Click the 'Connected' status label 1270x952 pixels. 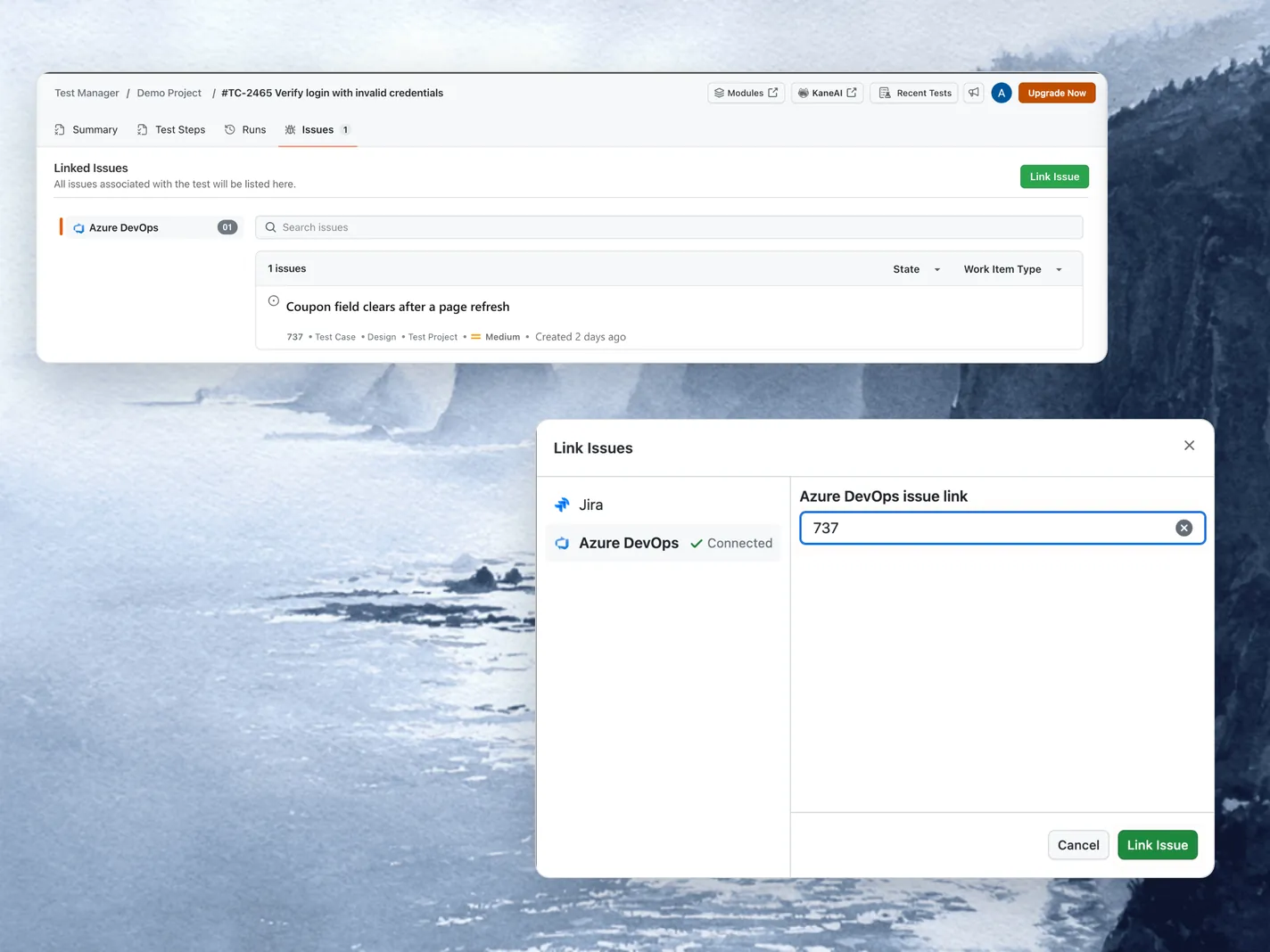click(731, 543)
